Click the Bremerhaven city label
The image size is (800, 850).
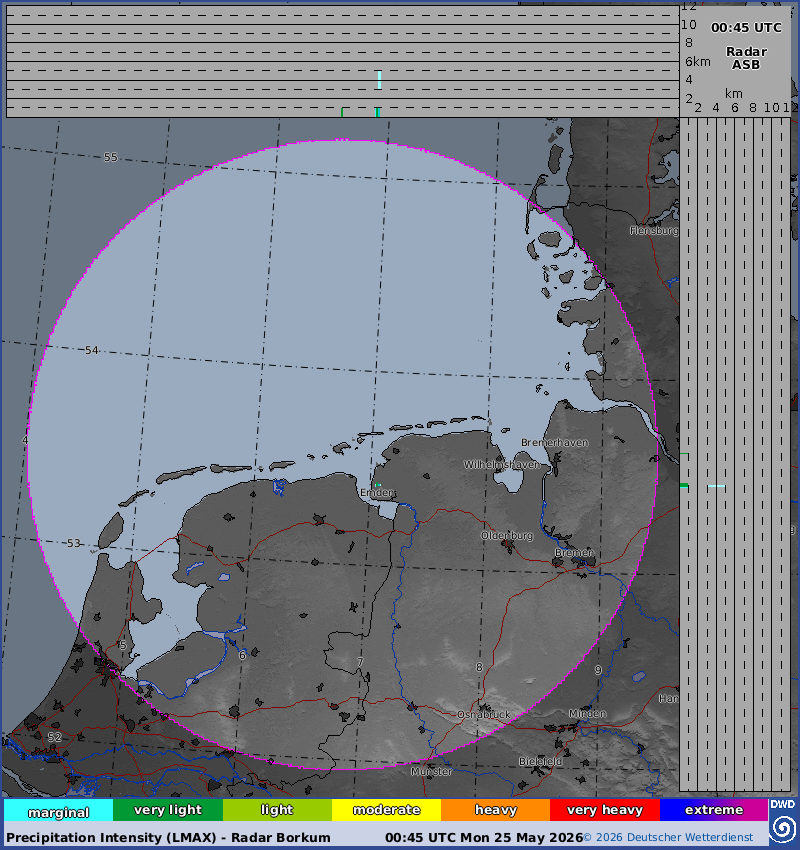(x=554, y=442)
